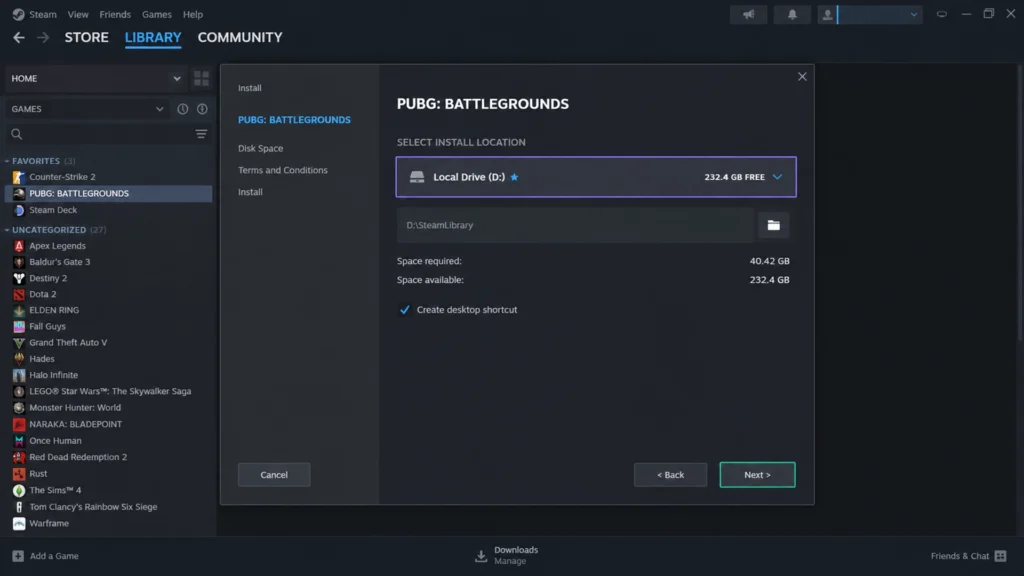Viewport: 1024px width, 576px height.
Task: Collapse the UNCATEGORIZED section
Action: (7, 230)
